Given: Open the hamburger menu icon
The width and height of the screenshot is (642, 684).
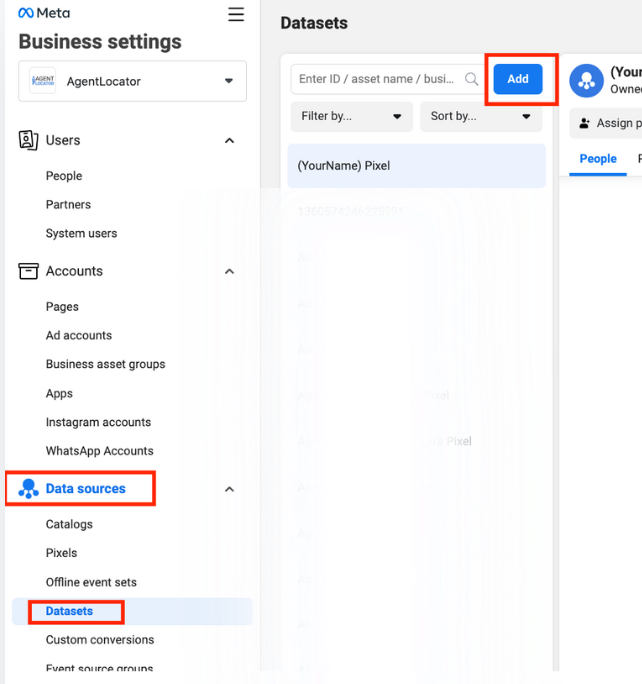Looking at the screenshot, I should 236,14.
